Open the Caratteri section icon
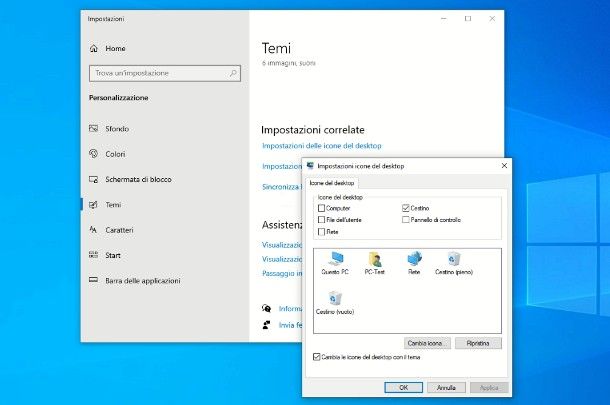Viewport: 610px width, 405px height. click(93, 230)
